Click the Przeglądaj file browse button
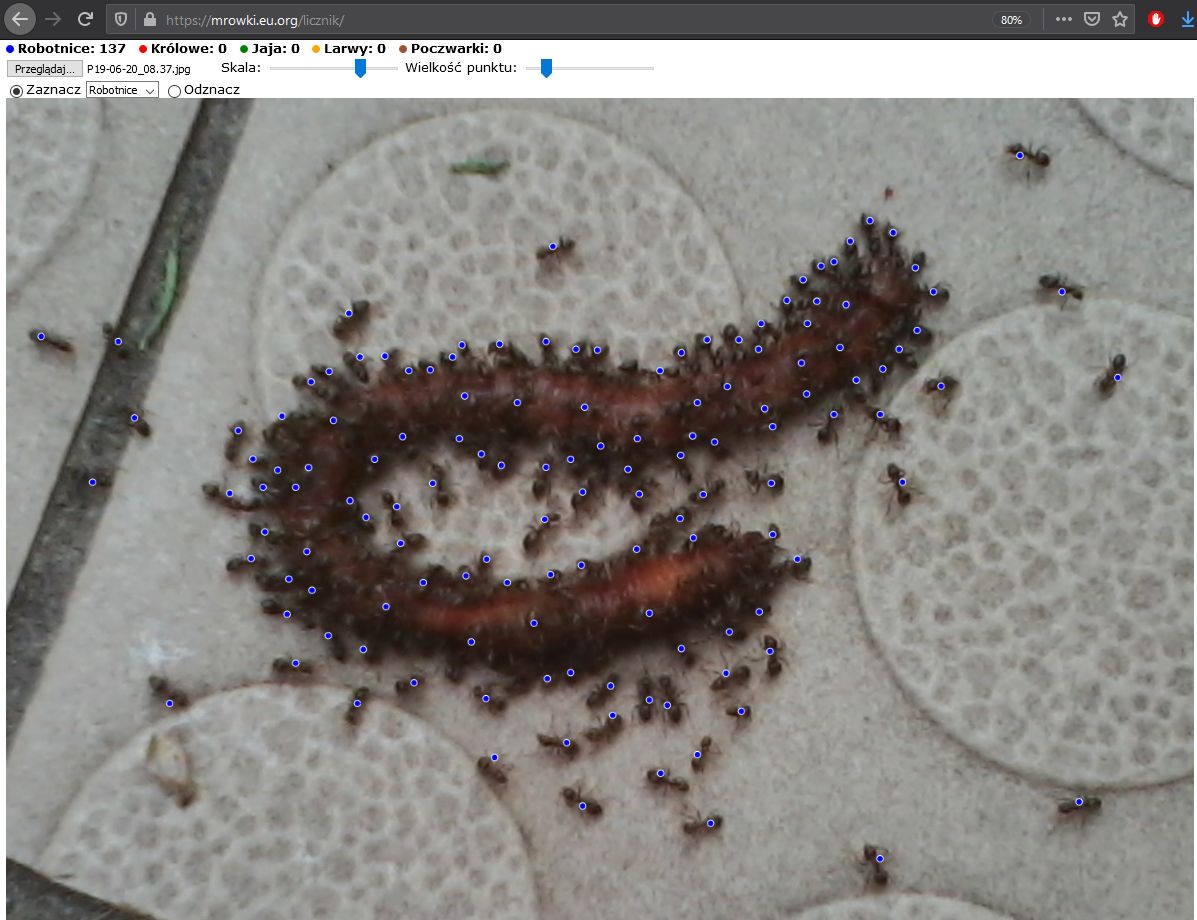The image size is (1197, 920). (x=44, y=69)
